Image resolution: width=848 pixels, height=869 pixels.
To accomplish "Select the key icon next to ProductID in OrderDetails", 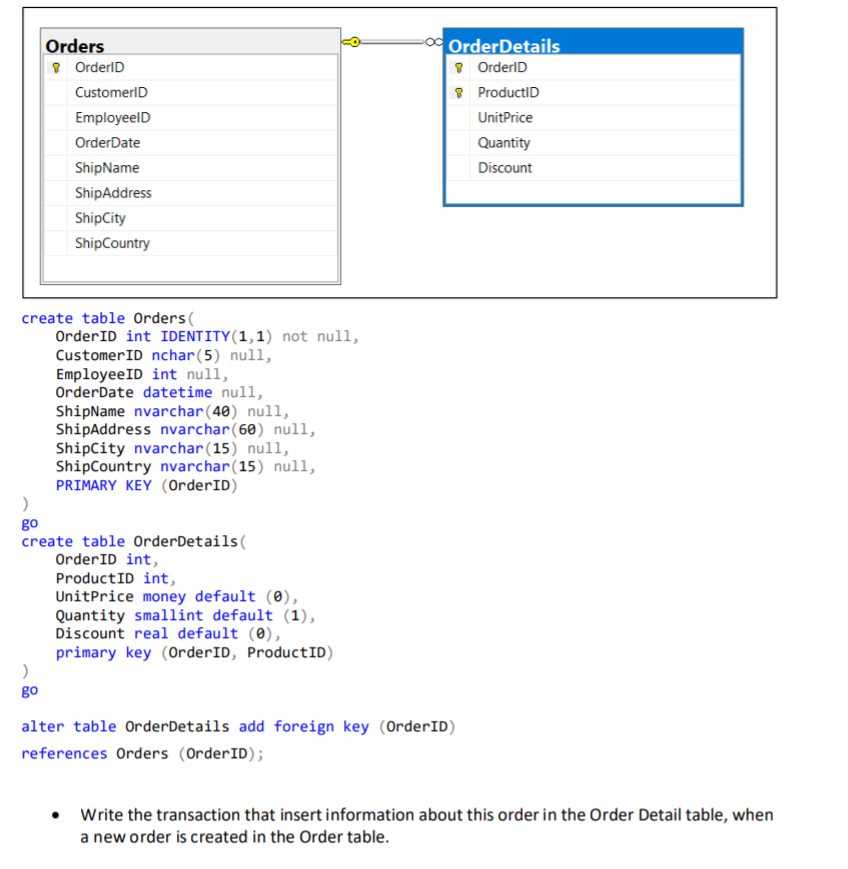I will pyautogui.click(x=459, y=92).
